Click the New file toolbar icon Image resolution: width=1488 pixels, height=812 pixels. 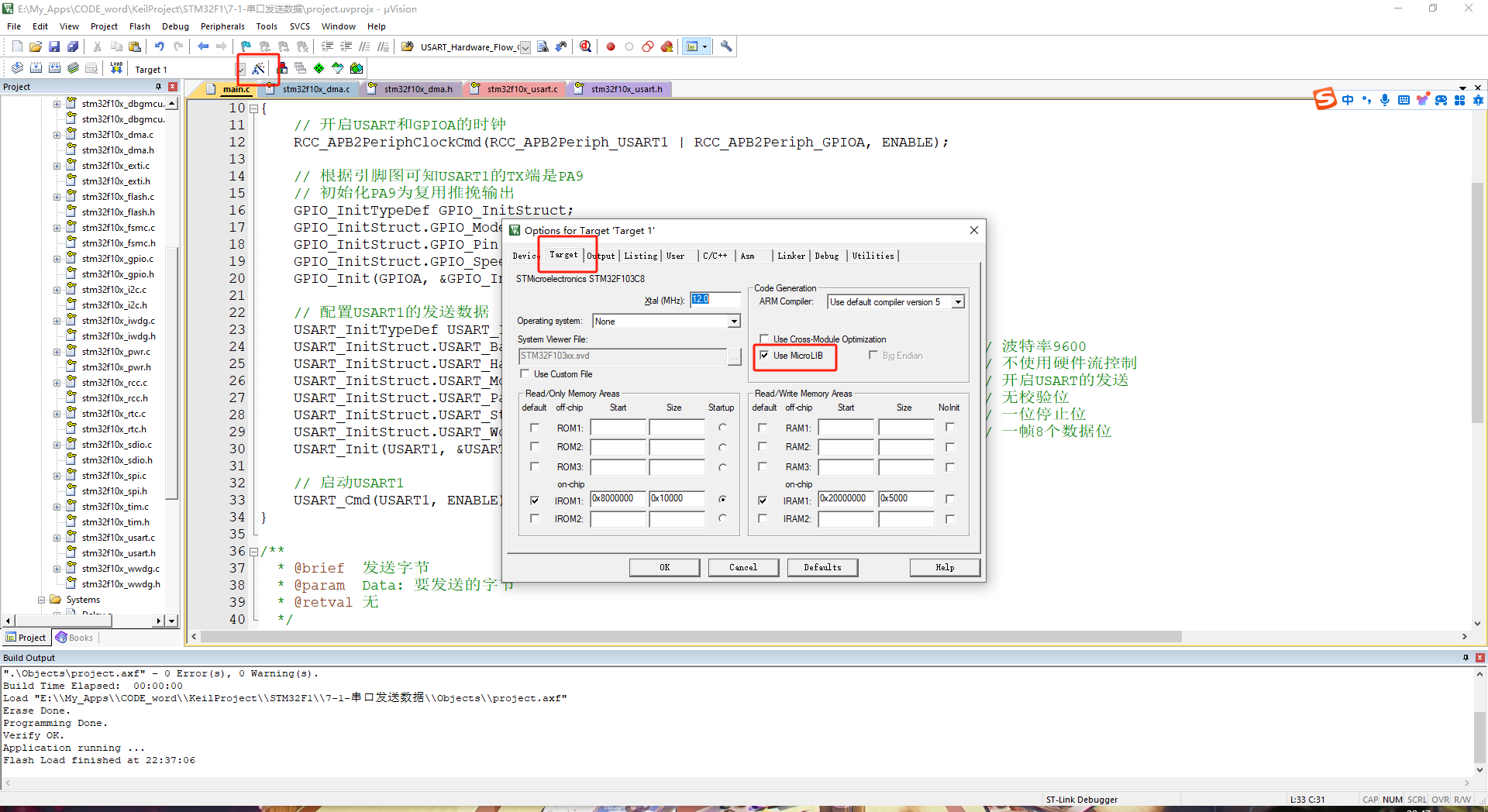coord(17,46)
